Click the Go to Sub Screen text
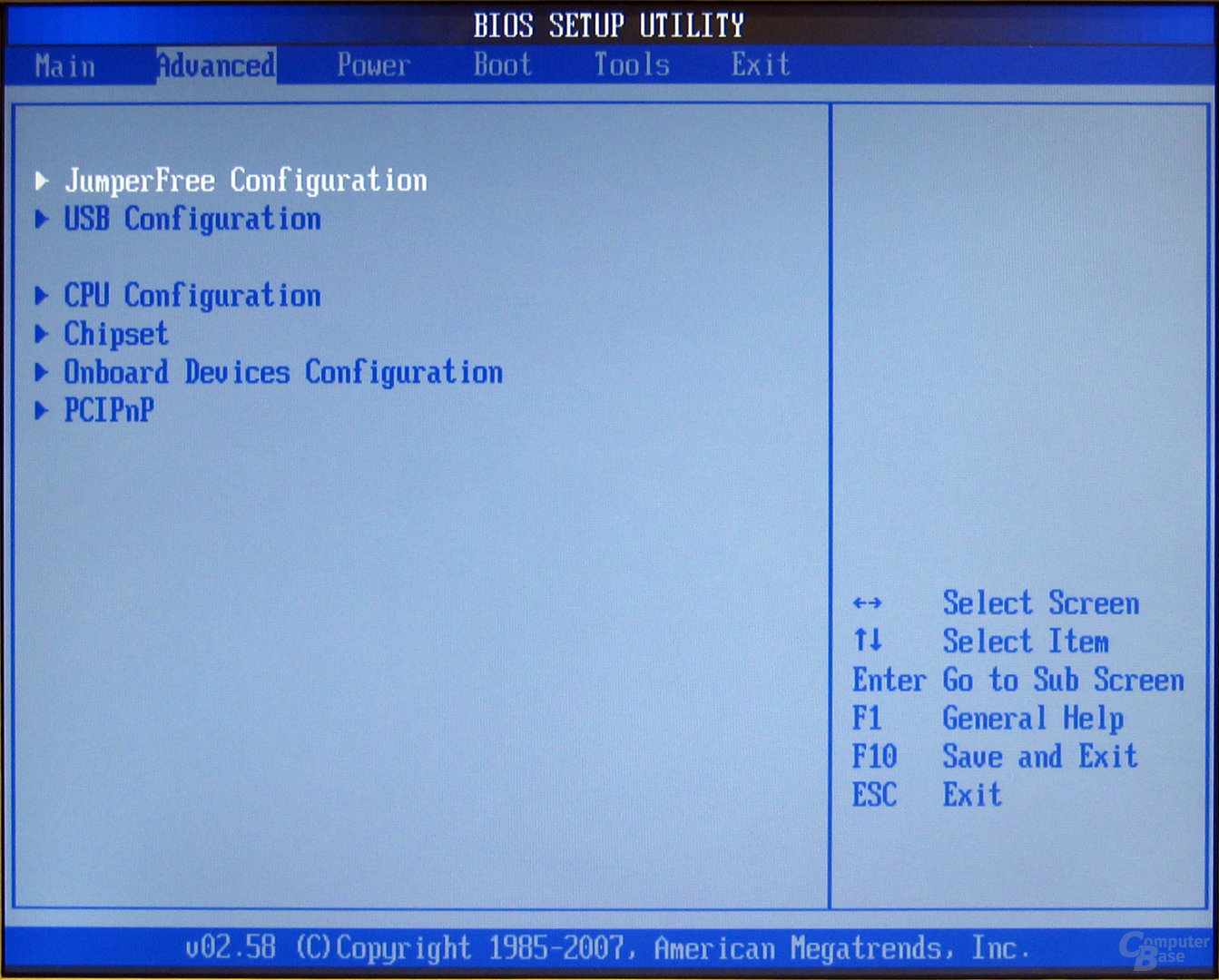The width and height of the screenshot is (1219, 980). (x=1063, y=680)
